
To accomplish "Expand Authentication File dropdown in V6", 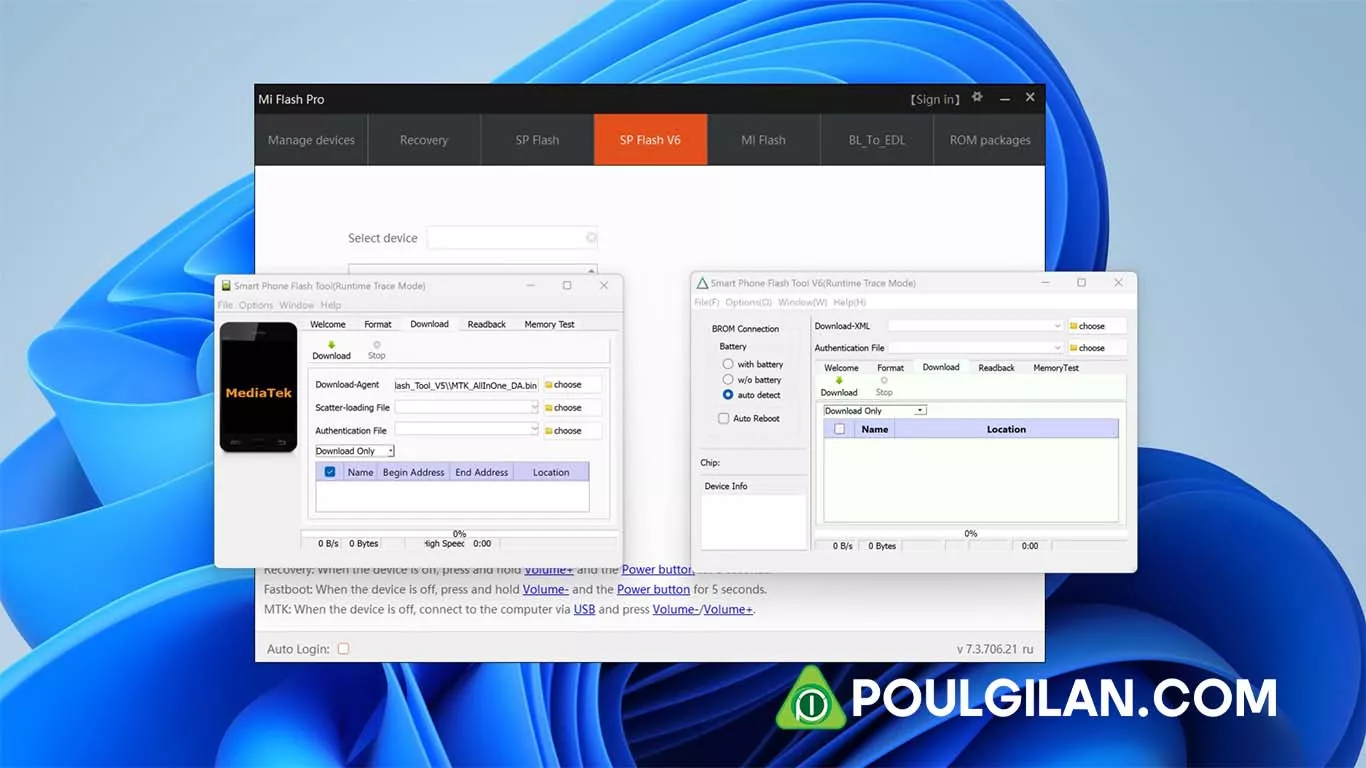I will 1058,348.
